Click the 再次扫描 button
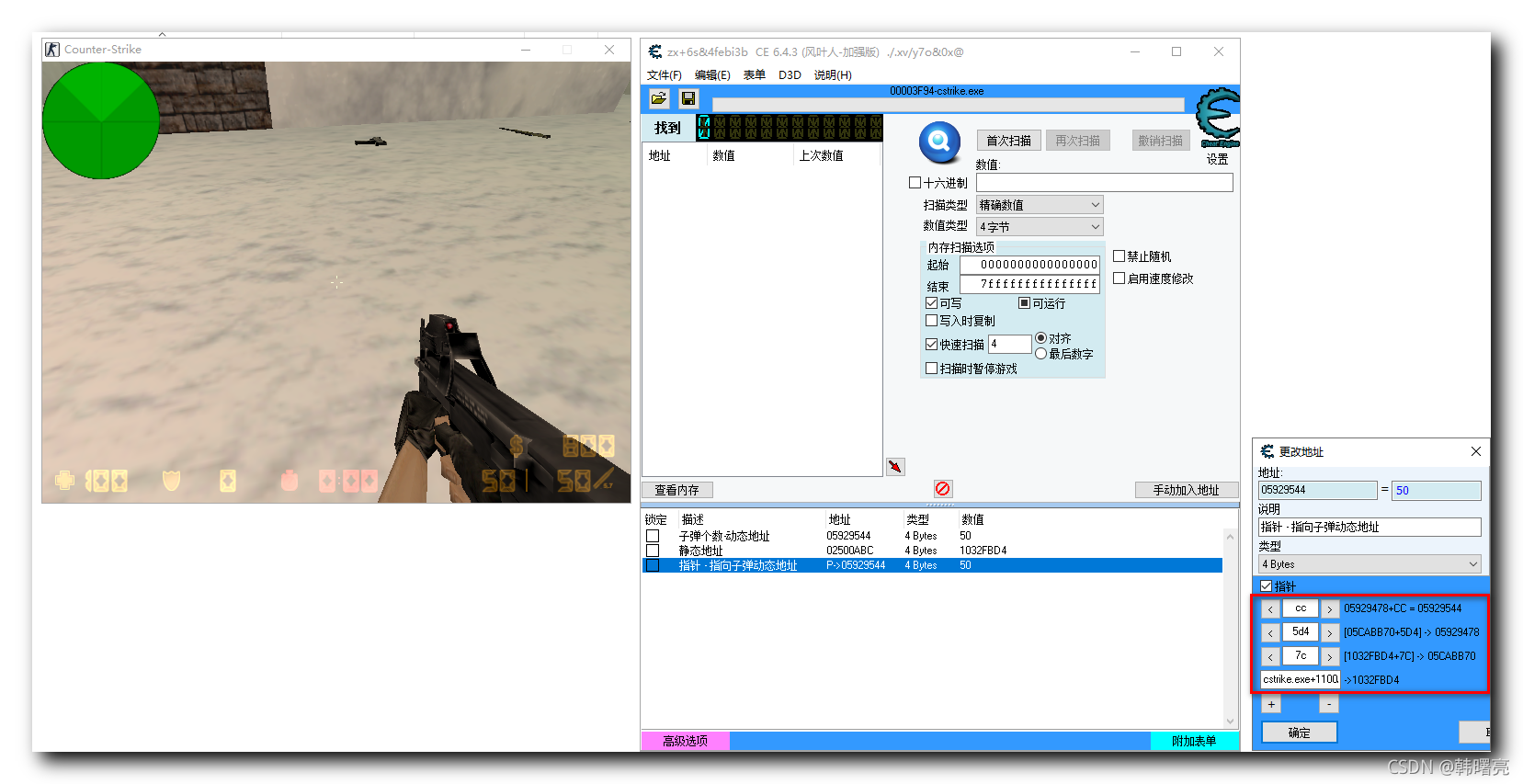The height and width of the screenshot is (784, 1523). click(x=1077, y=141)
